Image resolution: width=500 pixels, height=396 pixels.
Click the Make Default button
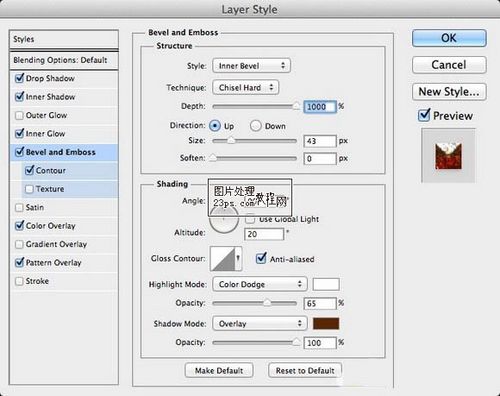click(219, 370)
